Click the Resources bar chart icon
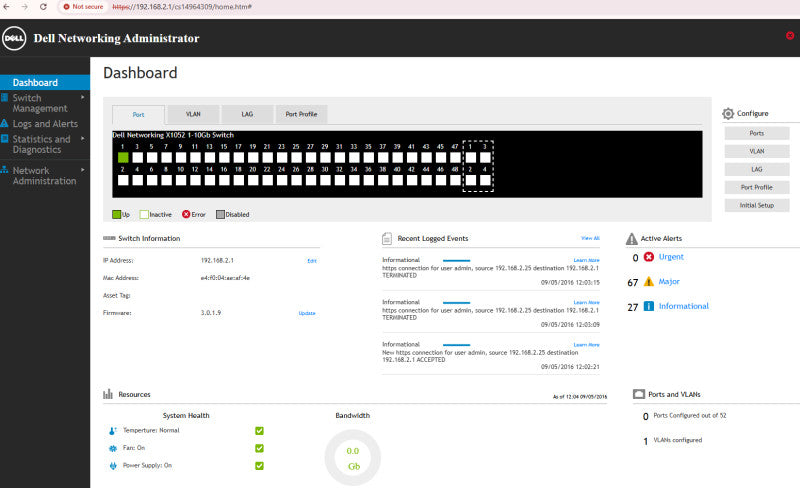800x488 pixels. pos(108,394)
